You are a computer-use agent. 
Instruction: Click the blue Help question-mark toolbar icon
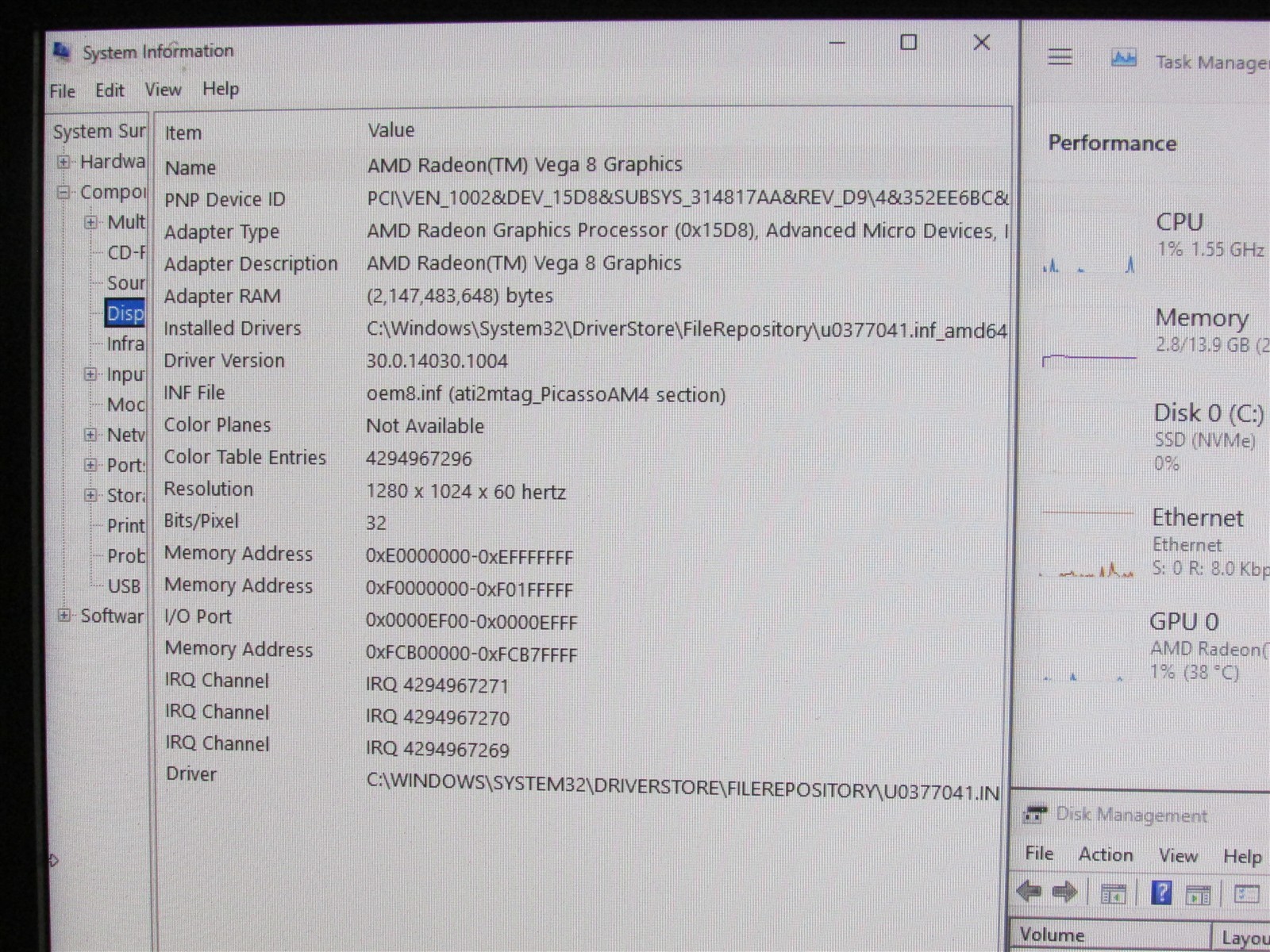point(1161,892)
